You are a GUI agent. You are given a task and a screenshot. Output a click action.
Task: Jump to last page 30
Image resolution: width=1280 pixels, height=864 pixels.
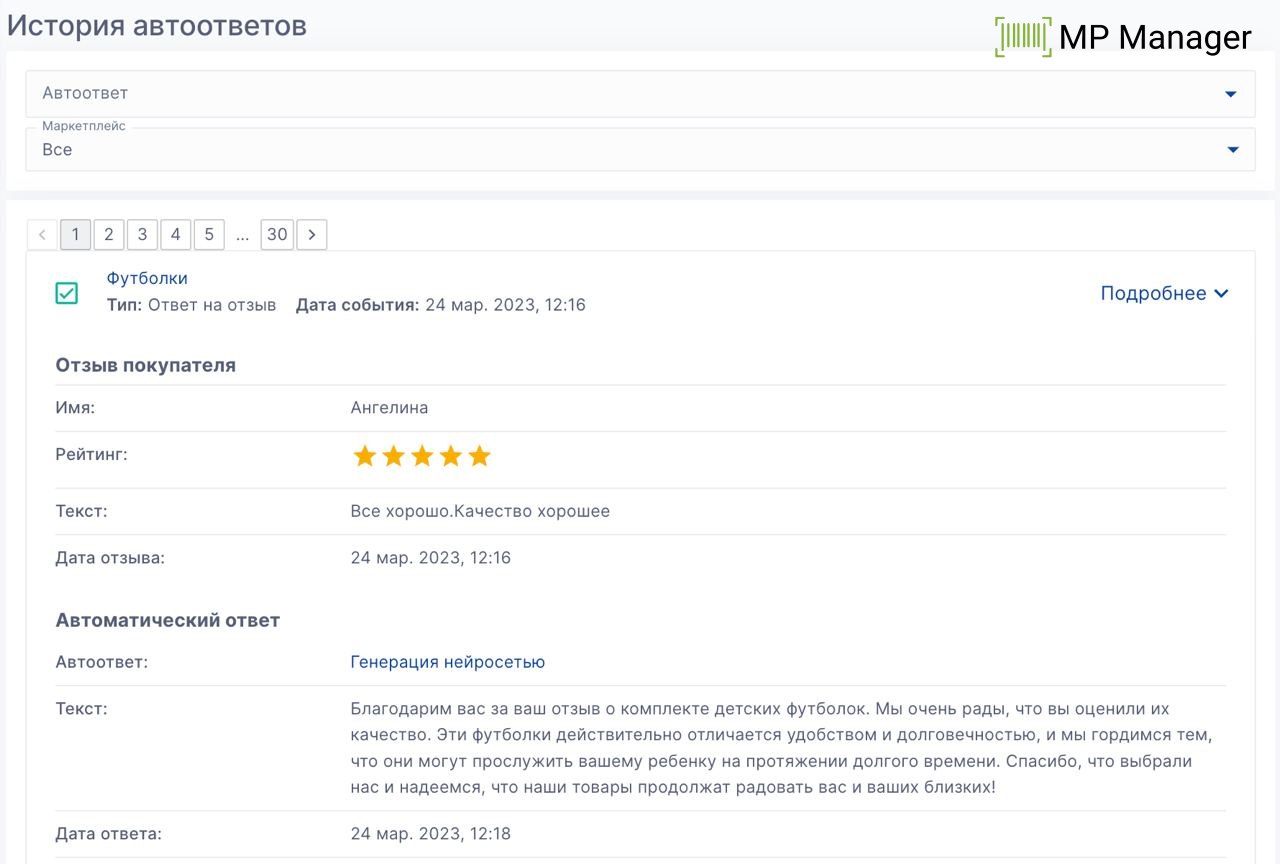pos(277,235)
